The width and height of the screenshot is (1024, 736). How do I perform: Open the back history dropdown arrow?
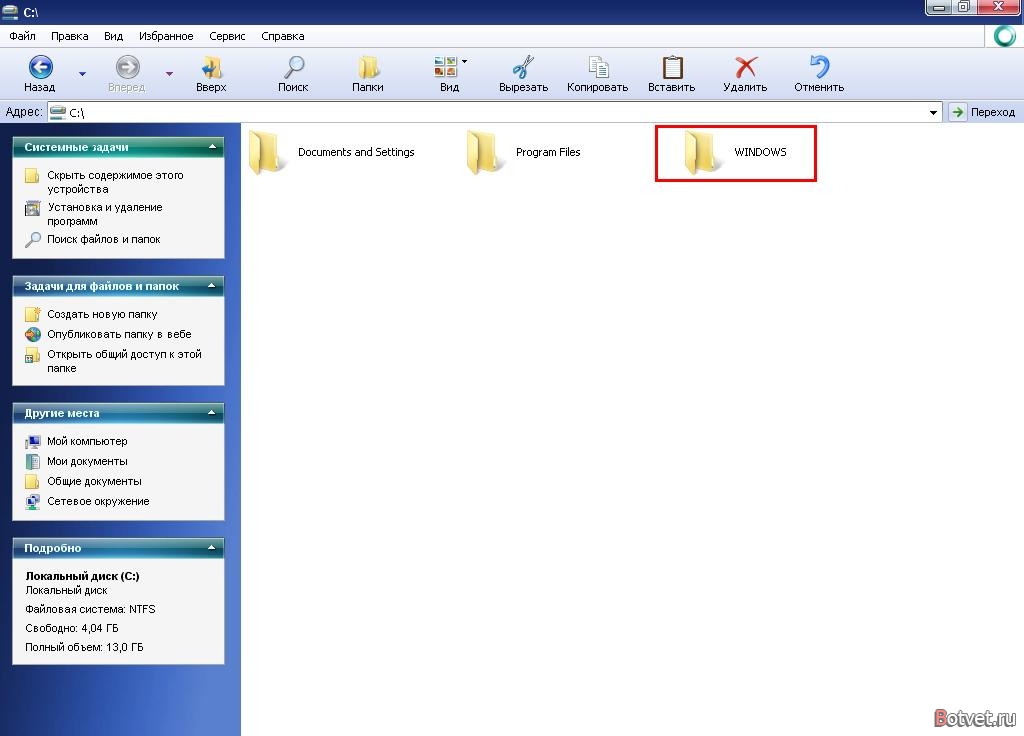pyautogui.click(x=82, y=74)
